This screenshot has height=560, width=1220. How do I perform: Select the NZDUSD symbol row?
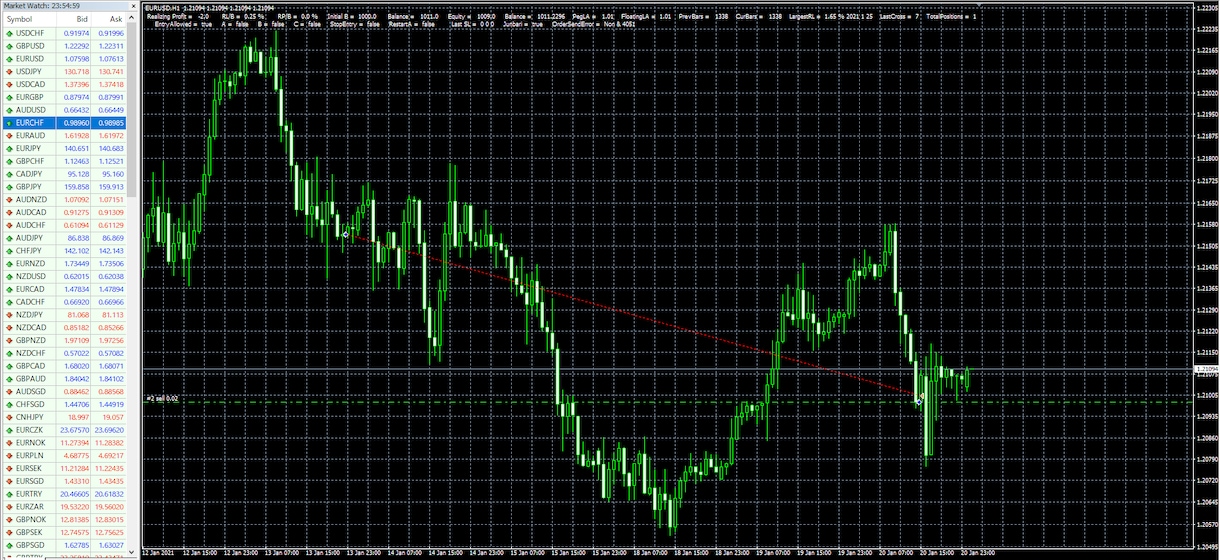(64, 276)
